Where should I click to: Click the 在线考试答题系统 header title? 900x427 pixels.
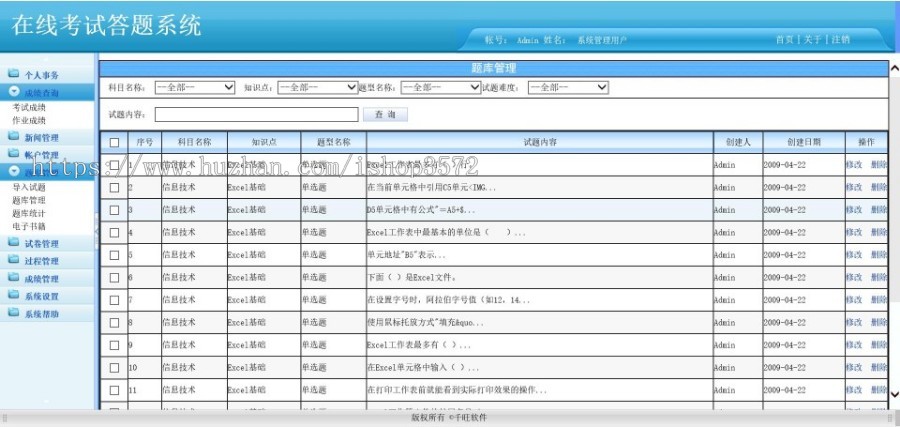[106, 26]
